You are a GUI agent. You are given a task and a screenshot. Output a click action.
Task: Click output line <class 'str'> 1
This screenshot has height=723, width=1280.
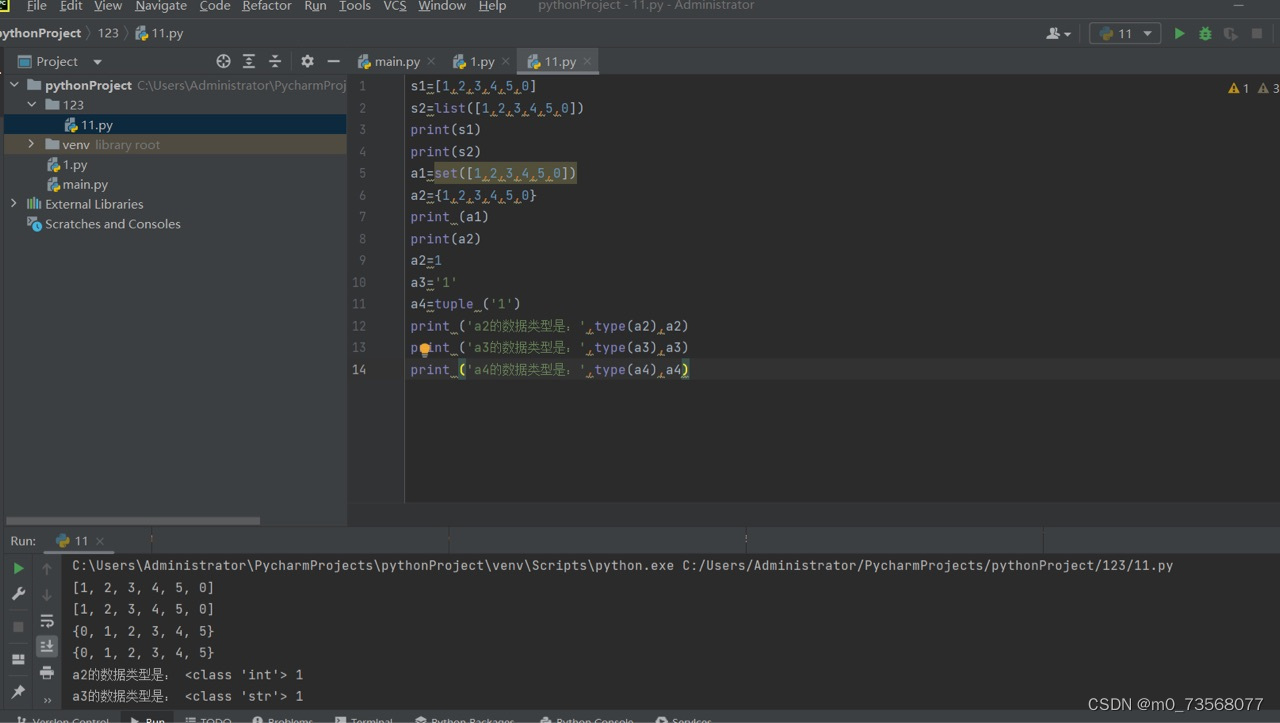[x=244, y=696]
